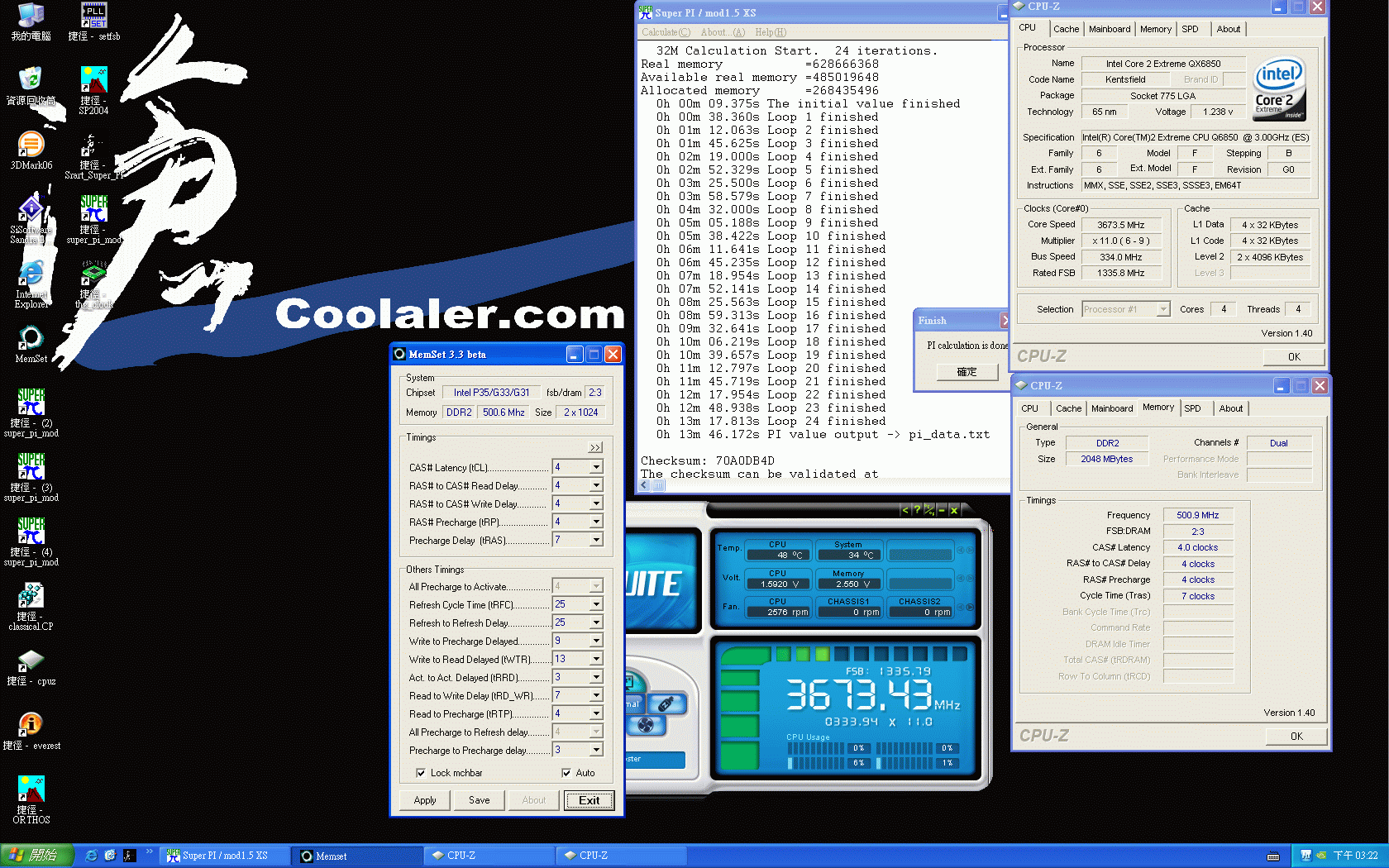Open the Calculate menu in Super PI
Screen dimensions: 1389x868
tap(666, 32)
